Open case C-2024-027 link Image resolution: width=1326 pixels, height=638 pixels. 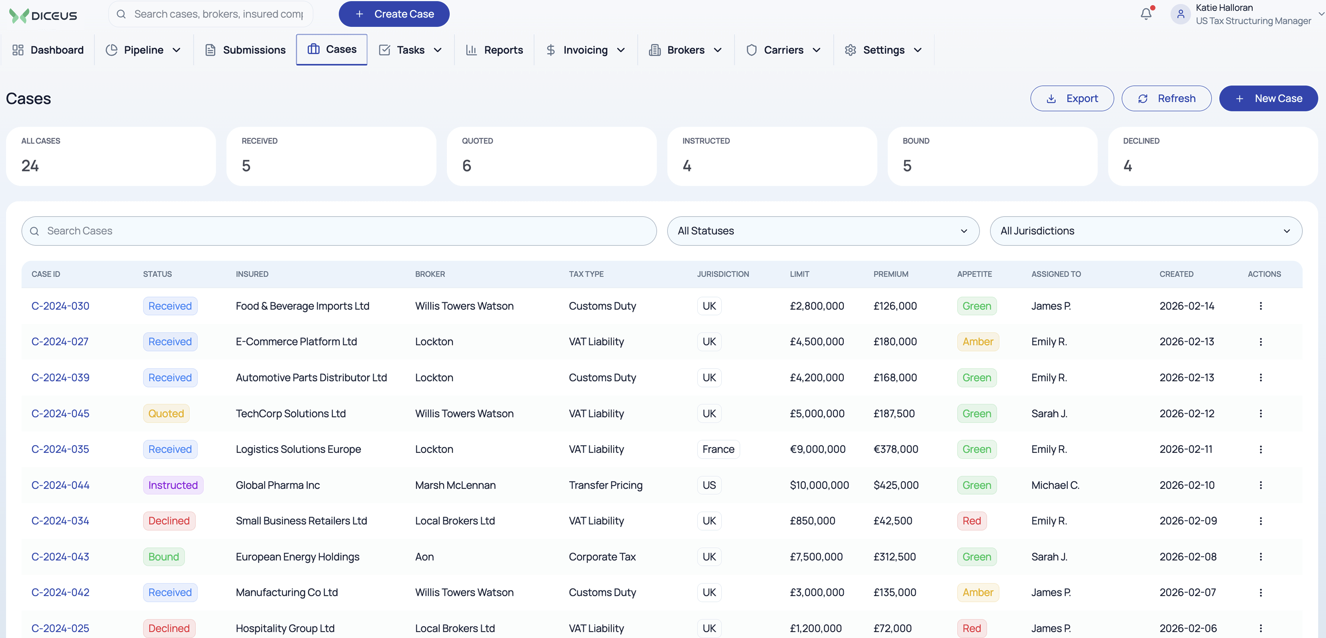[x=60, y=342]
